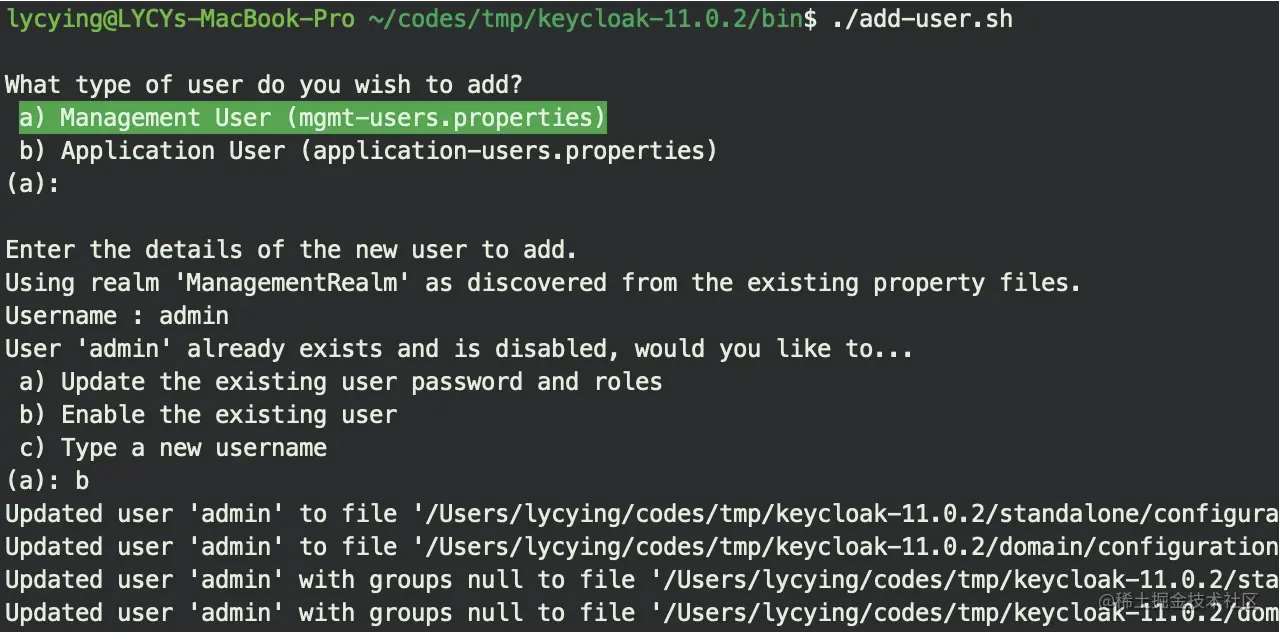Viewport: 1280px width, 632px height.
Task: Click the Application User option line
Action: (368, 151)
